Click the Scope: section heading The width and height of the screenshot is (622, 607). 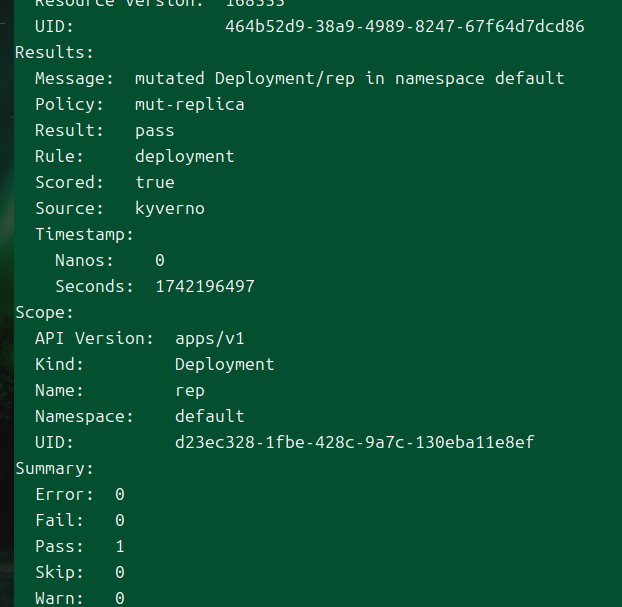44,313
